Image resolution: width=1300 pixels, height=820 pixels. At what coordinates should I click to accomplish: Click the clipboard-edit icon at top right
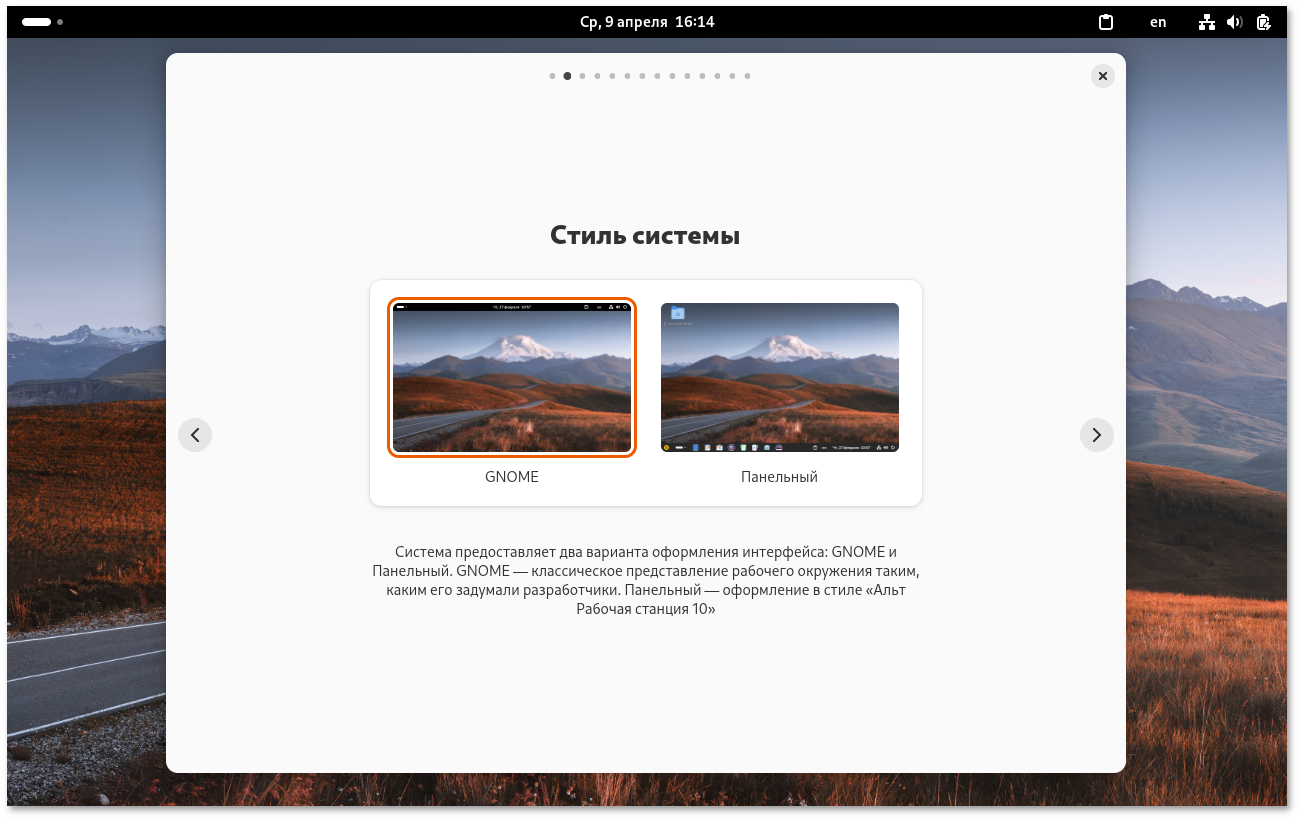(x=1263, y=21)
